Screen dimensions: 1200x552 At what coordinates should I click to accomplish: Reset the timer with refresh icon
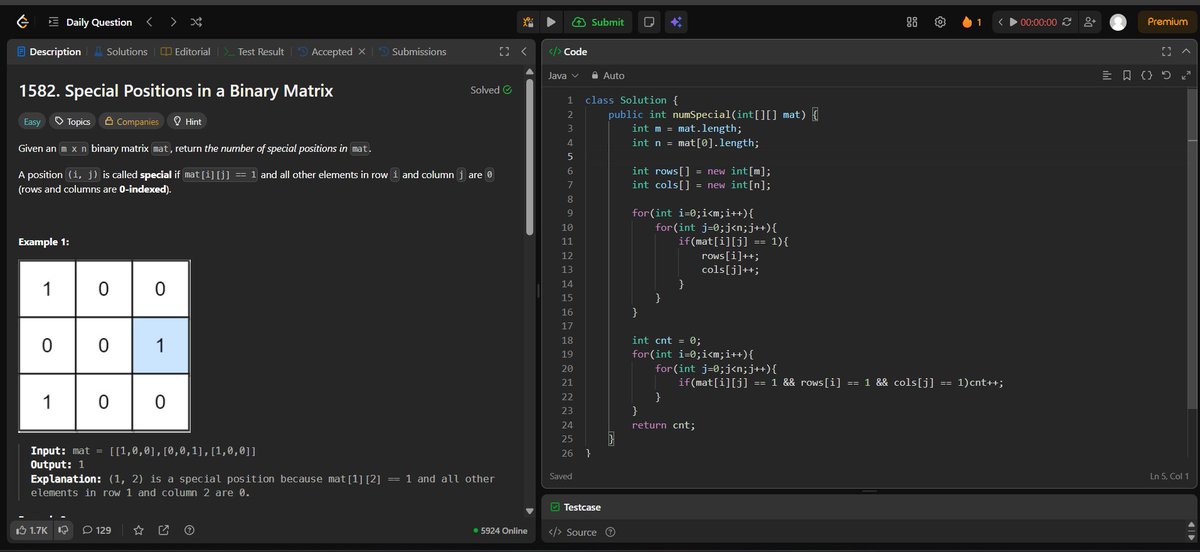(1067, 22)
